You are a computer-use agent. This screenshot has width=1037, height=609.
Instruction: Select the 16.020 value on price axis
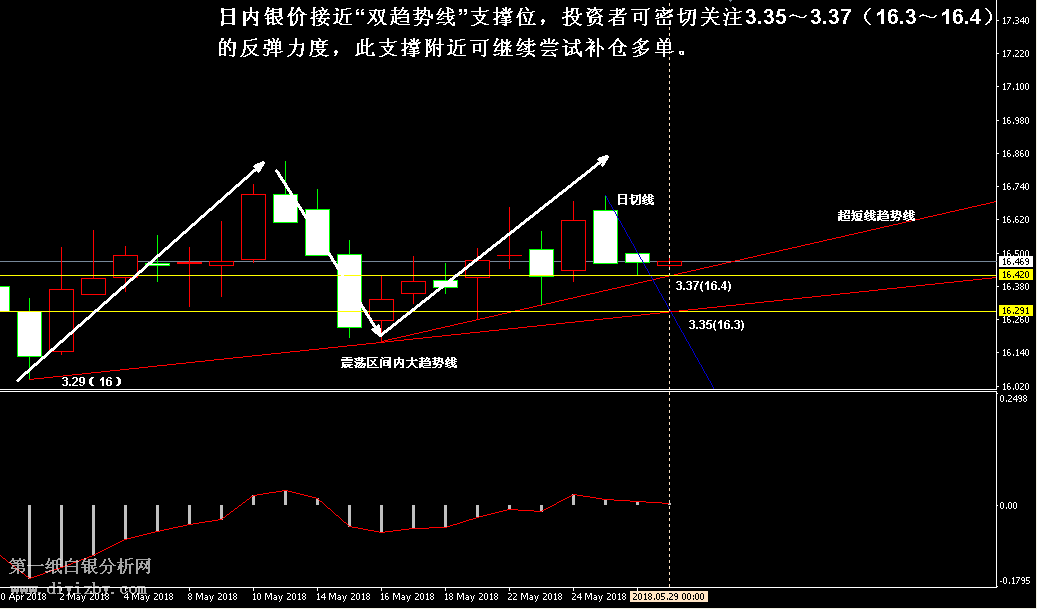coord(1015,386)
